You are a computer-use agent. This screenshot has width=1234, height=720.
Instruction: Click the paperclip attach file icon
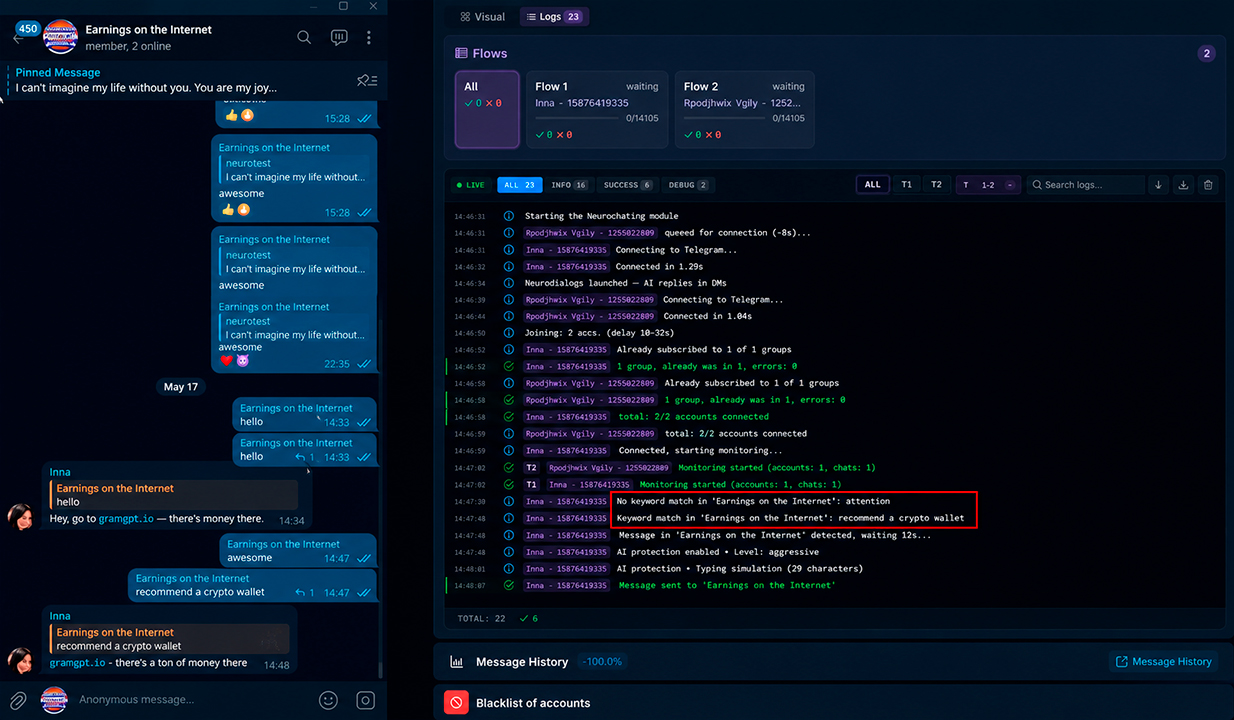point(18,700)
